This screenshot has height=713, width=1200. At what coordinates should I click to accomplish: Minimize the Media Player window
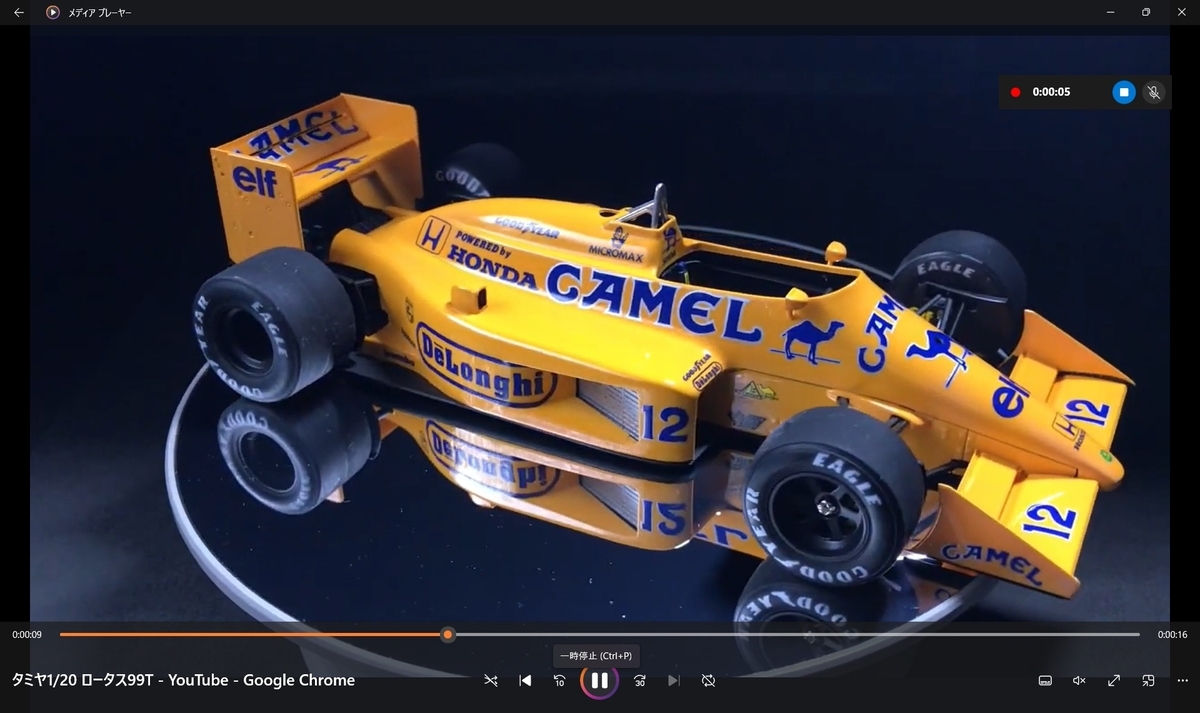[x=1111, y=12]
